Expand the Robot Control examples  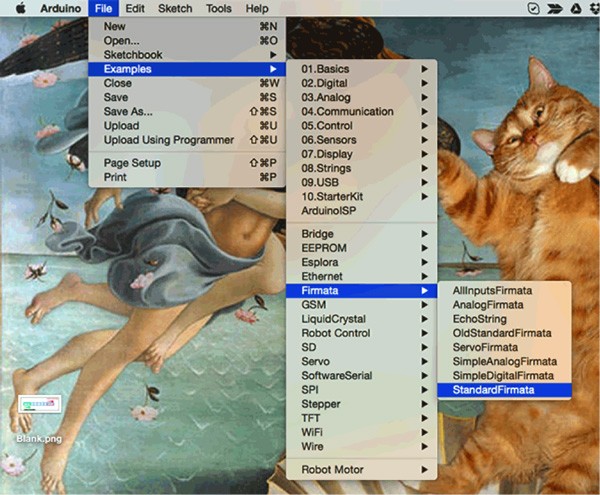tap(362, 333)
